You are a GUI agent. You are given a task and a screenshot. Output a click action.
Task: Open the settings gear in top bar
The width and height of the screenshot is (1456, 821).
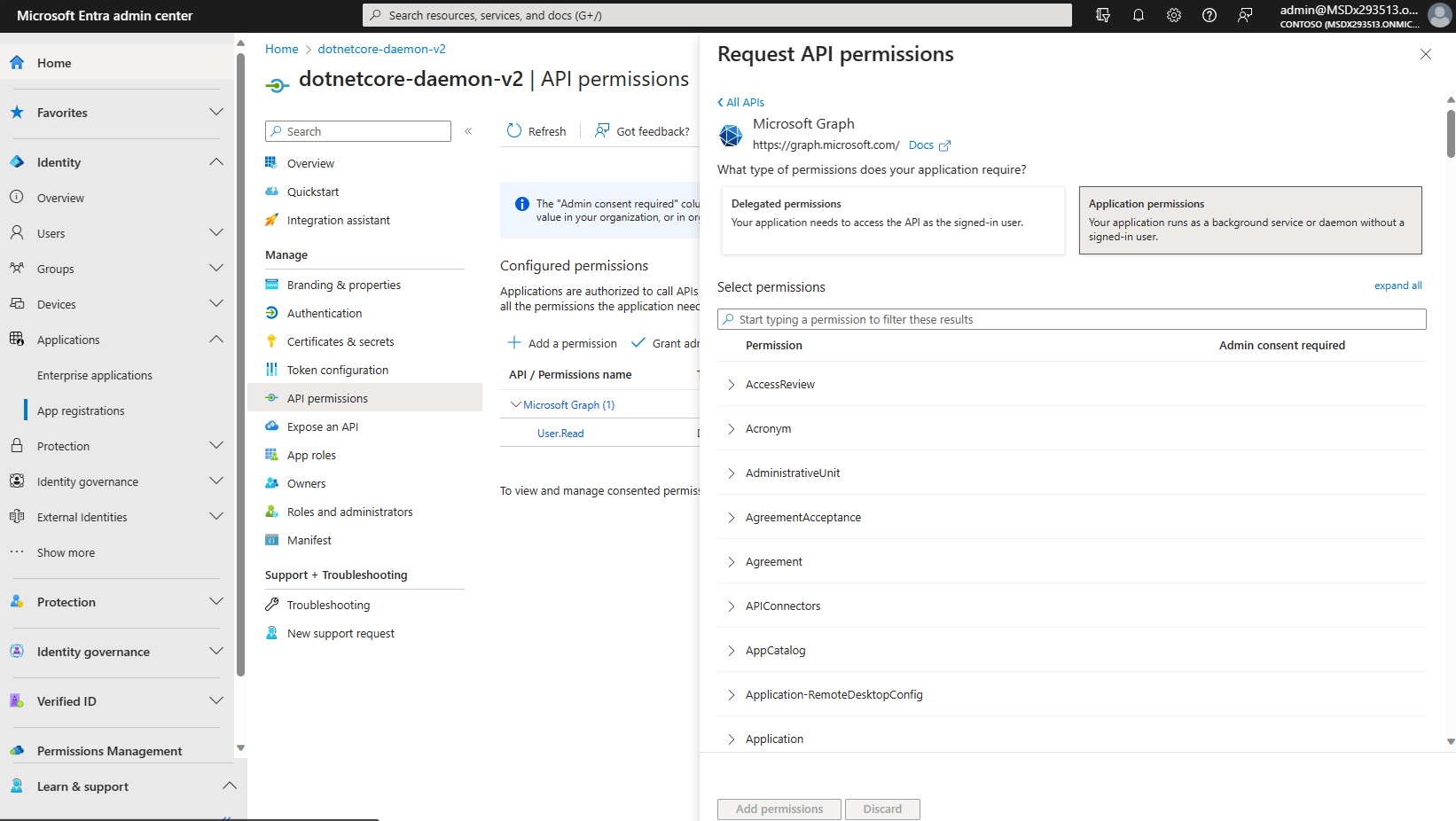[x=1174, y=15]
